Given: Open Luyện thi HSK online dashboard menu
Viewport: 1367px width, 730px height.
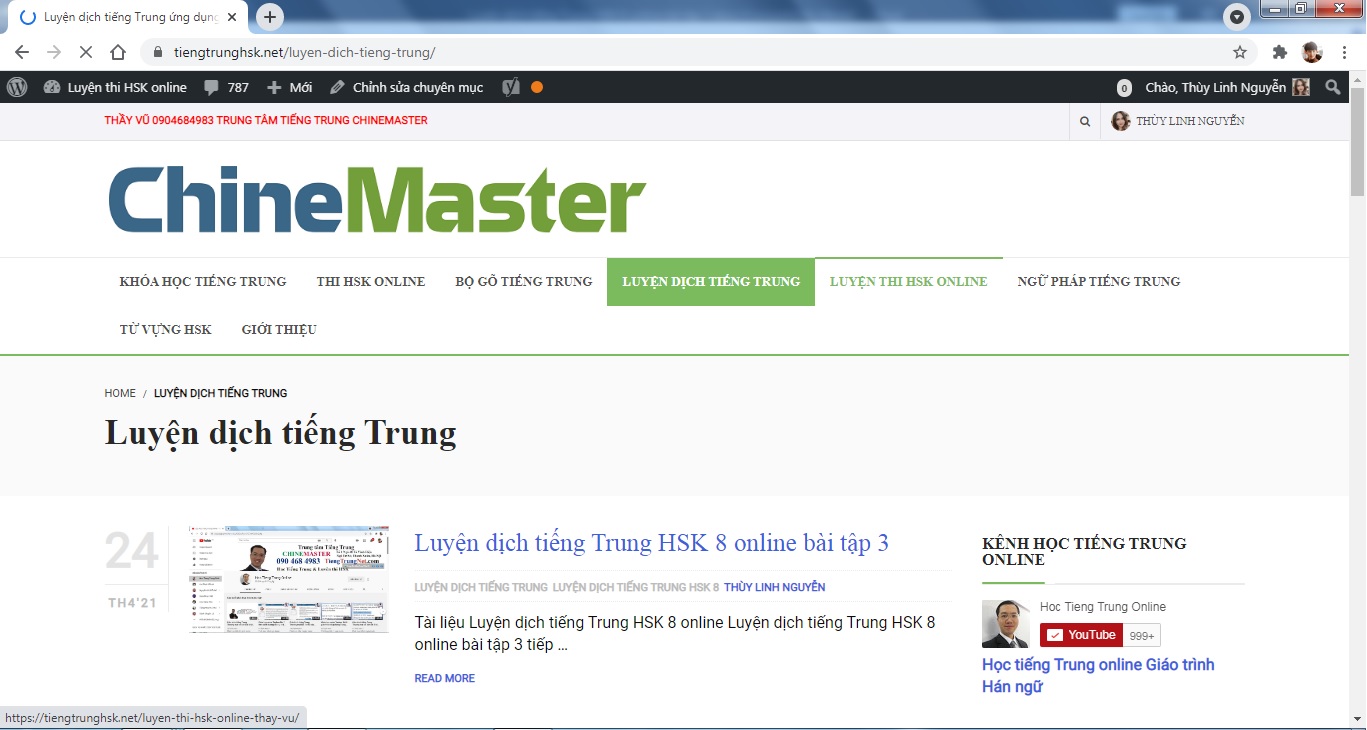Looking at the screenshot, I should click(115, 87).
